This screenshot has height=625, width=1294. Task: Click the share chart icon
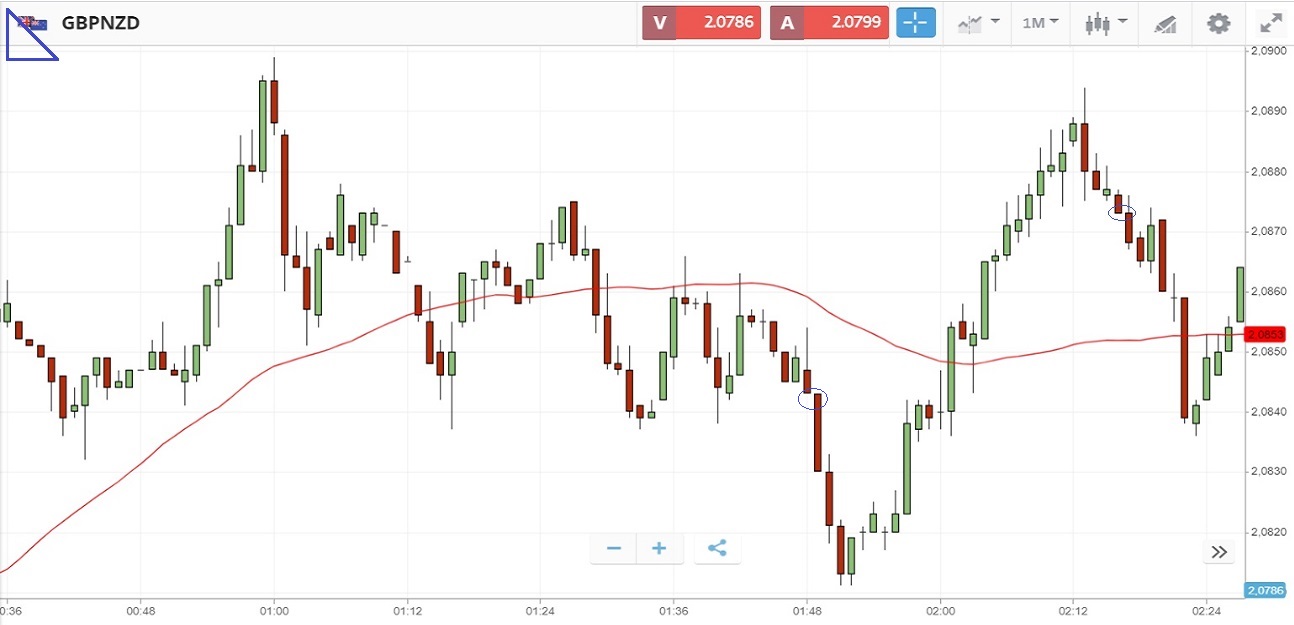coord(717,548)
